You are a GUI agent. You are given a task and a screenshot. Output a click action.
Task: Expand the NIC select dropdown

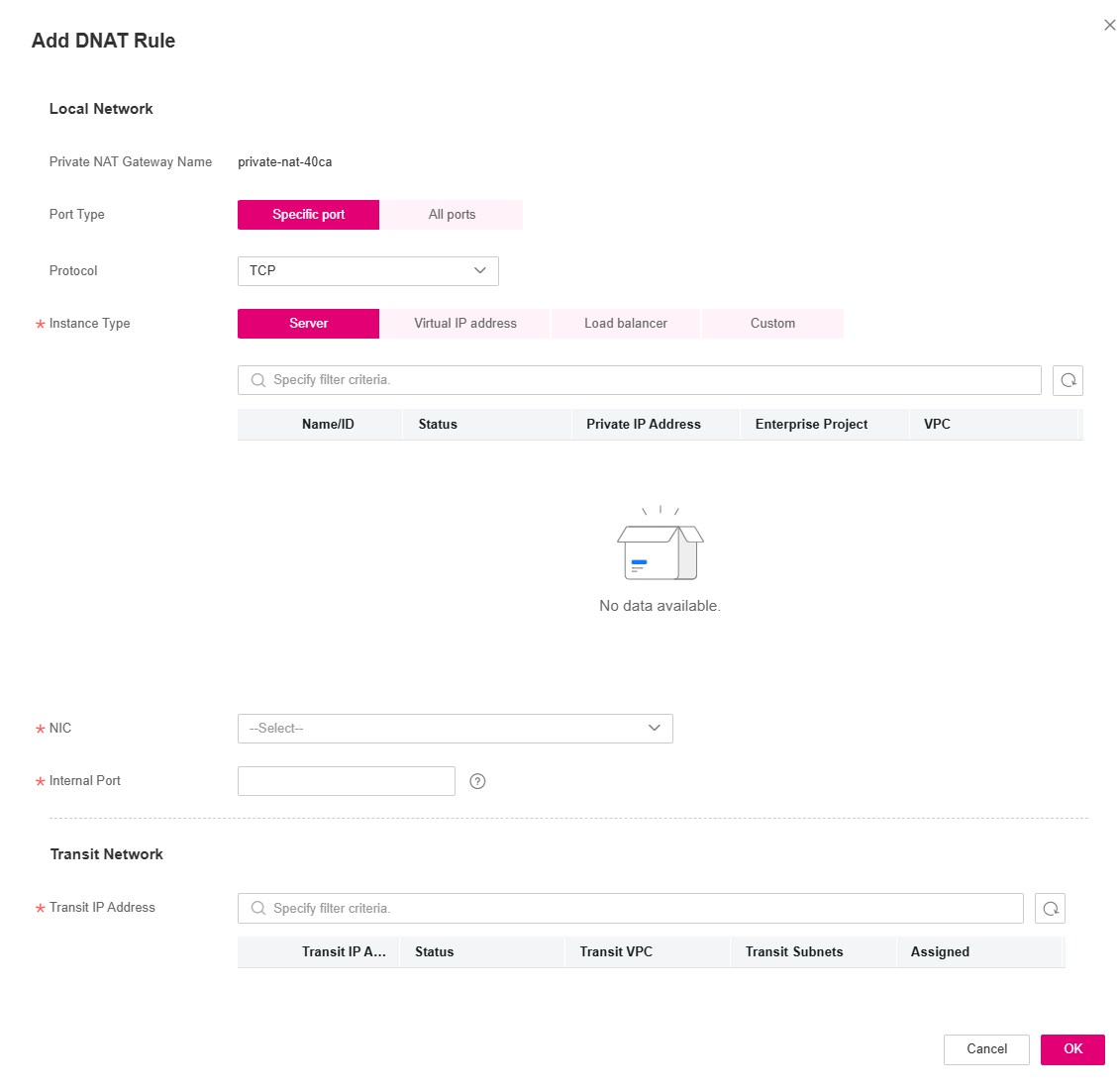point(455,729)
